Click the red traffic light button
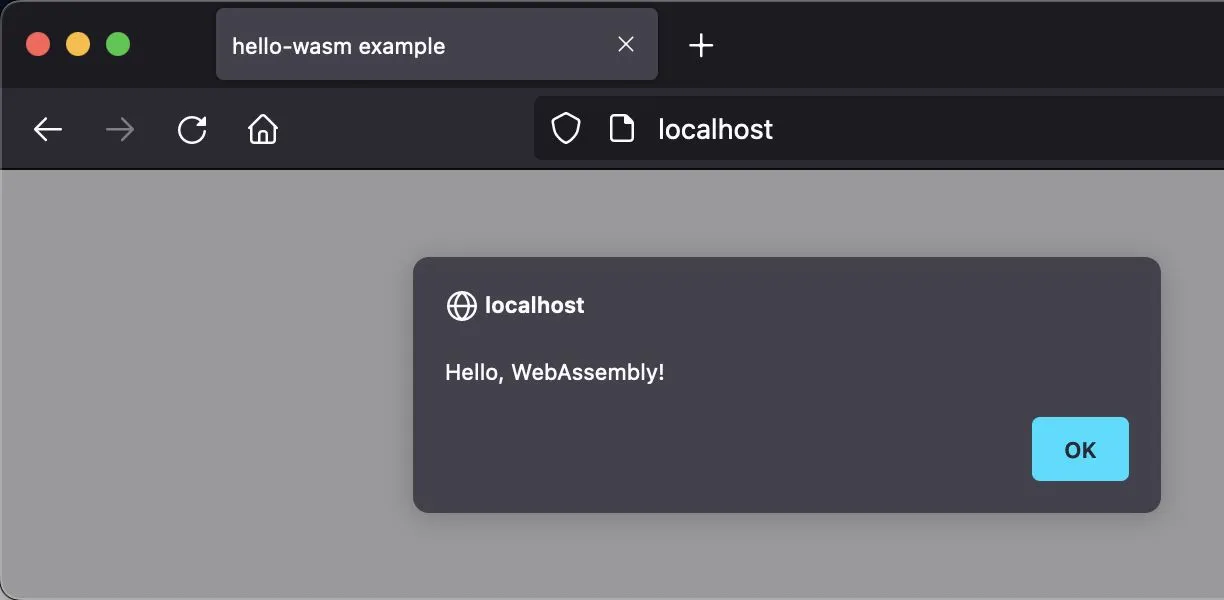The width and height of the screenshot is (1224, 600). pos(37,43)
